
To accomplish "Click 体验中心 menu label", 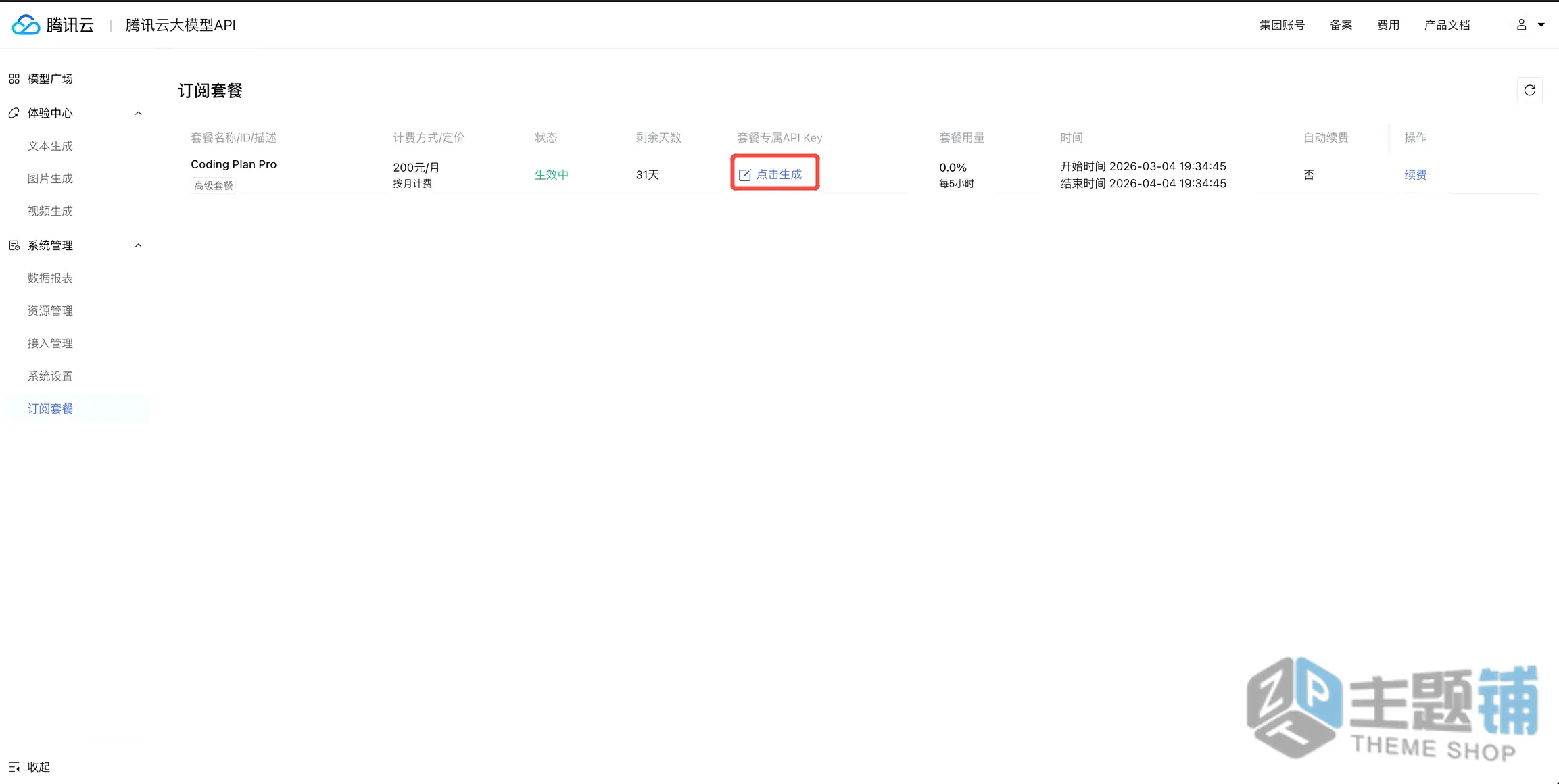I will (x=50, y=113).
